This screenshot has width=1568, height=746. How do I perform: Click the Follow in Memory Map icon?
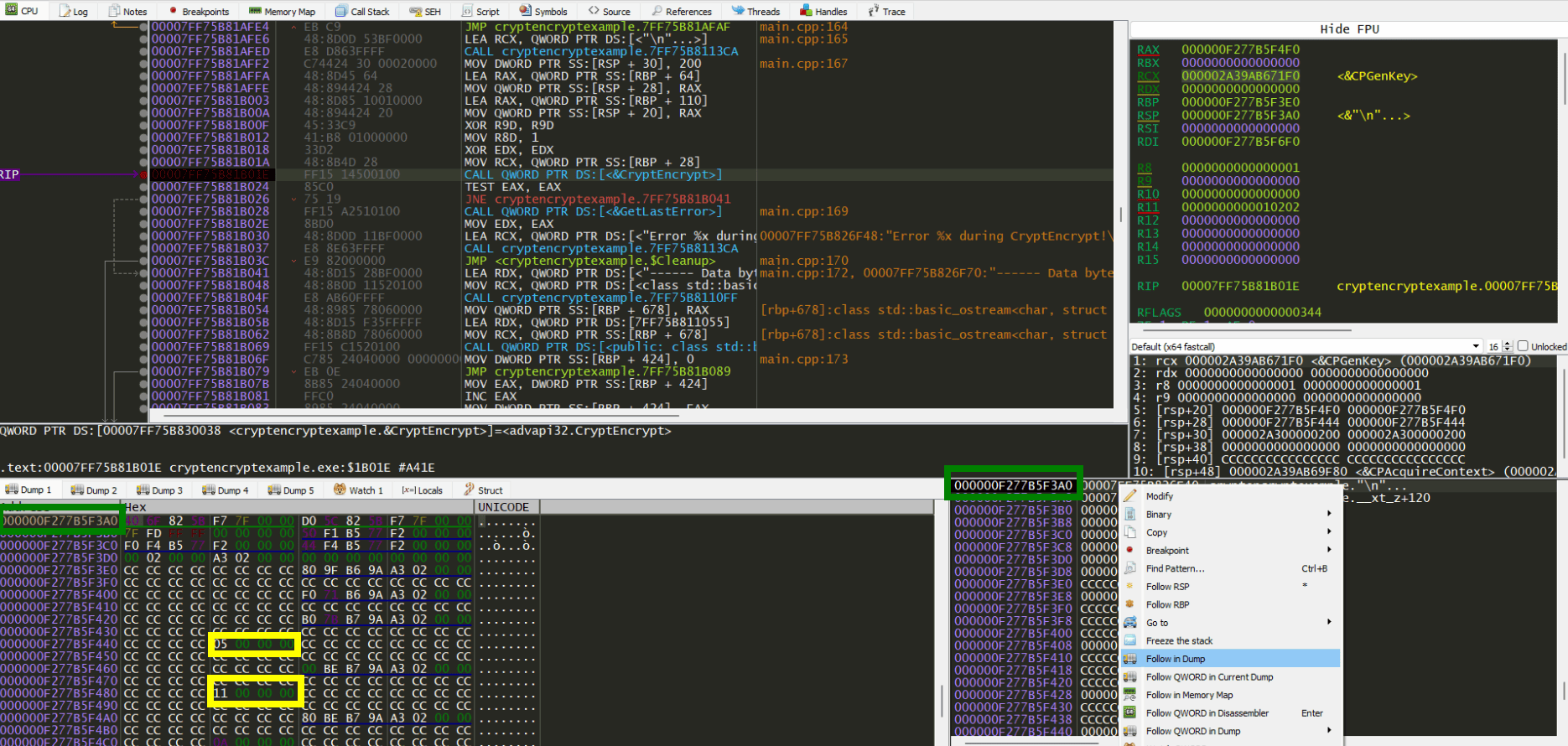tap(1130, 695)
